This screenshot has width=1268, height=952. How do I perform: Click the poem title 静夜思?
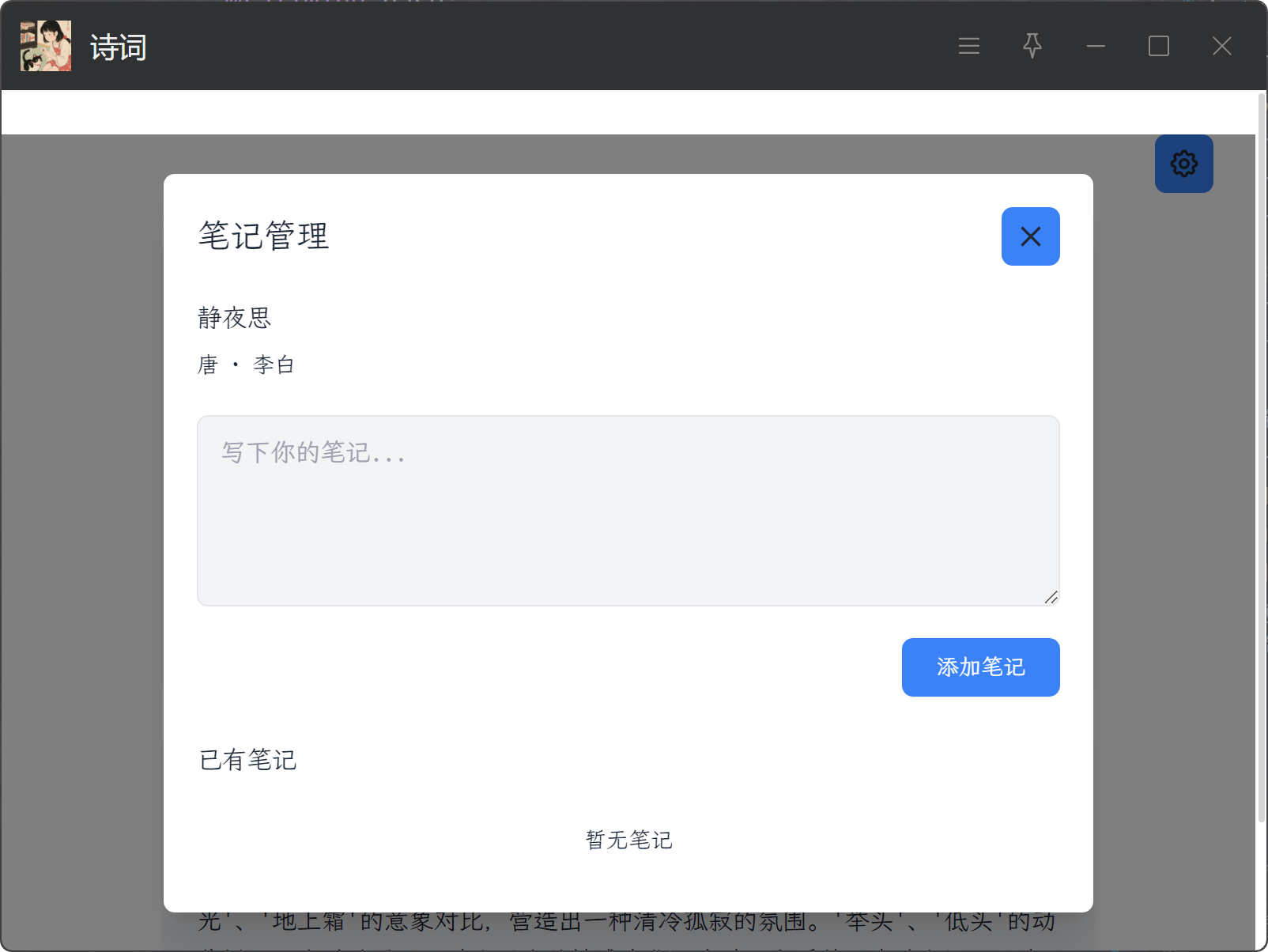click(235, 318)
